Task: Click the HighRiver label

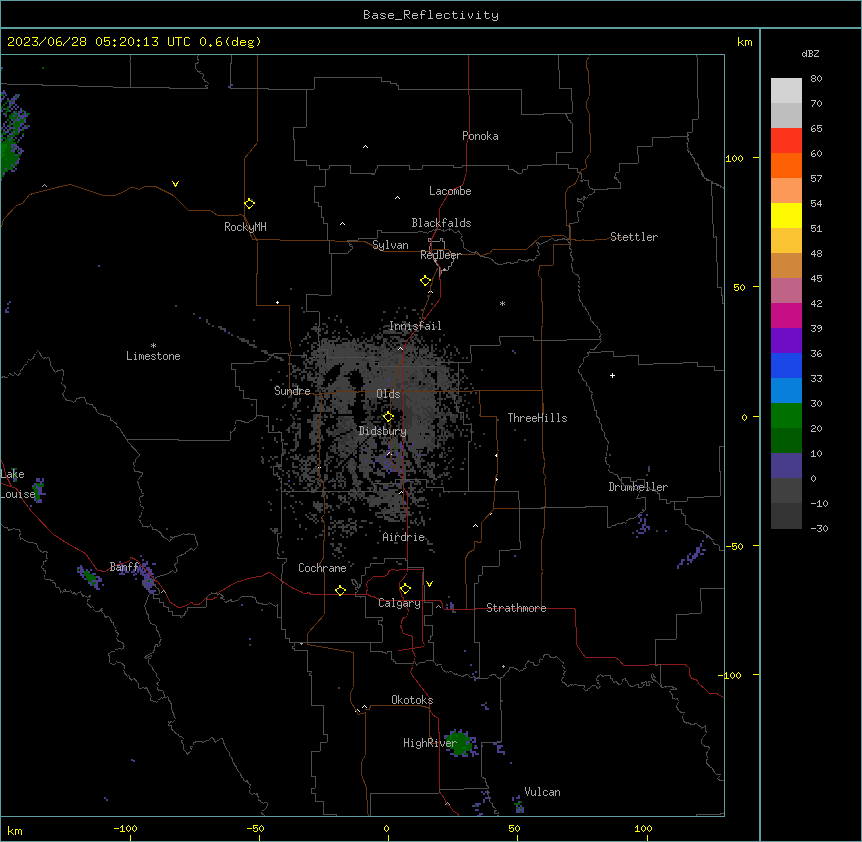Action: coord(429,743)
